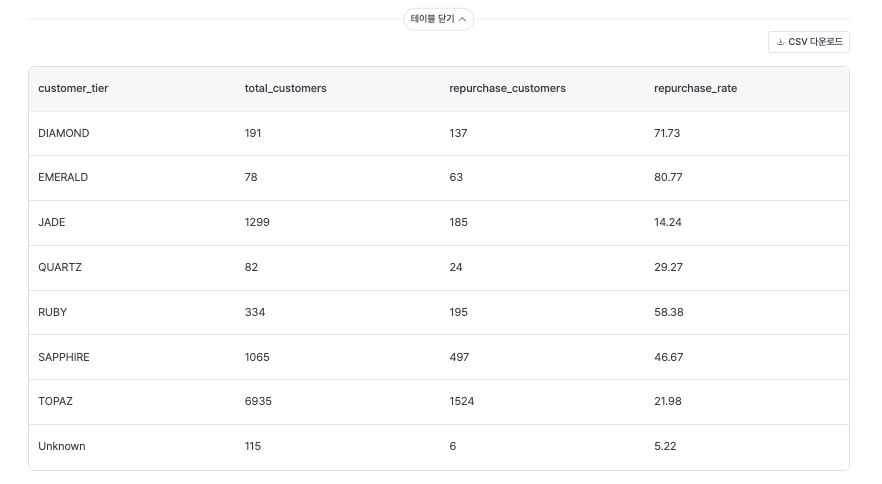Click the 5.22 repurchase rate value
Viewport: 882px width, 484px height.
click(665, 446)
